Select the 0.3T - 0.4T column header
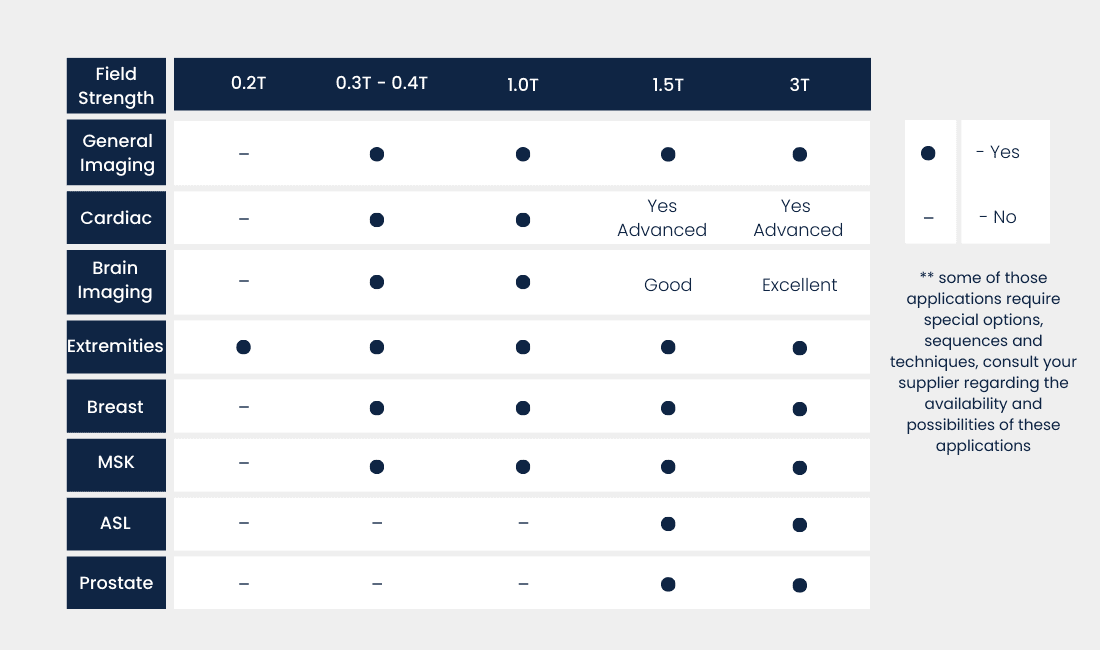 coord(382,84)
